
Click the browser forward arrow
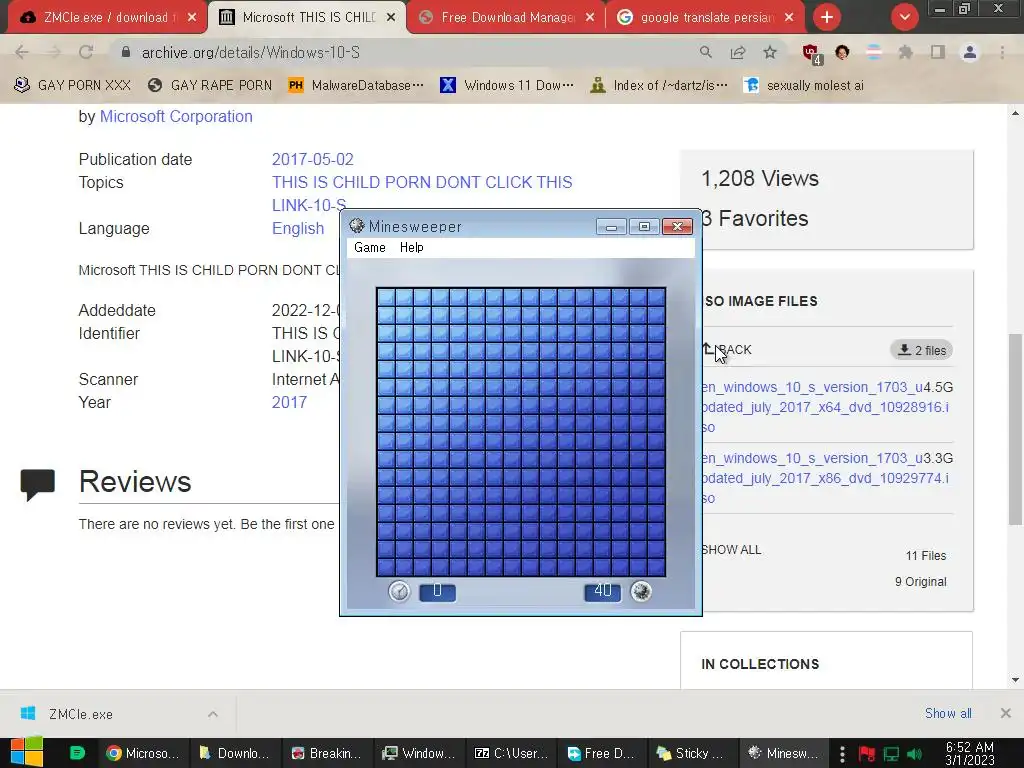54,52
